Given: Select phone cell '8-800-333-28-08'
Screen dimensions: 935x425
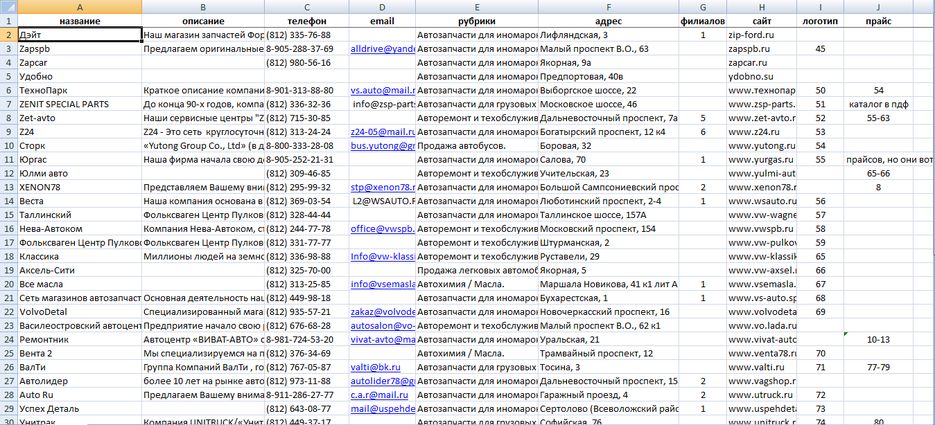Looking at the screenshot, I should [x=306, y=145].
